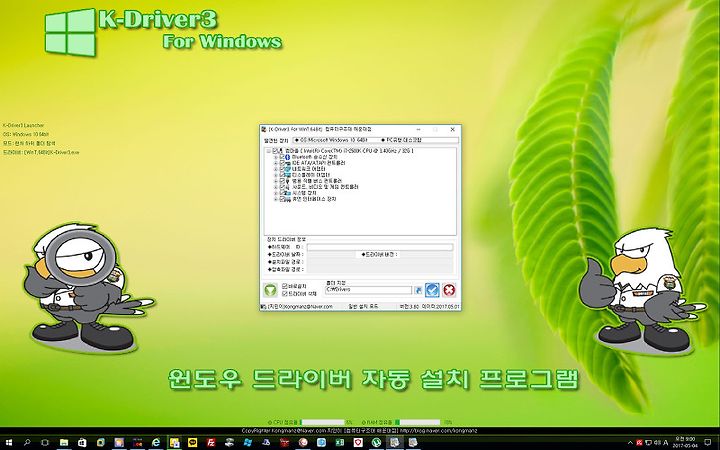
Task: Select 디스플레이 어댑터 row label
Action: 311,175
